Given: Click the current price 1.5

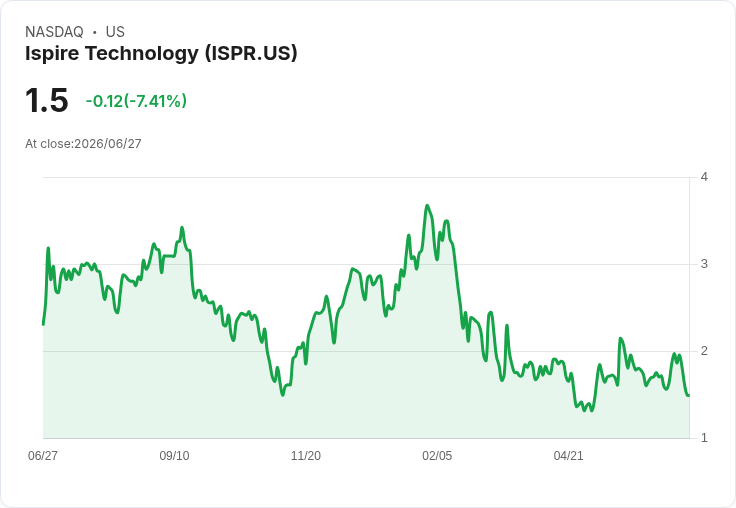Looking at the screenshot, I should point(46,100).
